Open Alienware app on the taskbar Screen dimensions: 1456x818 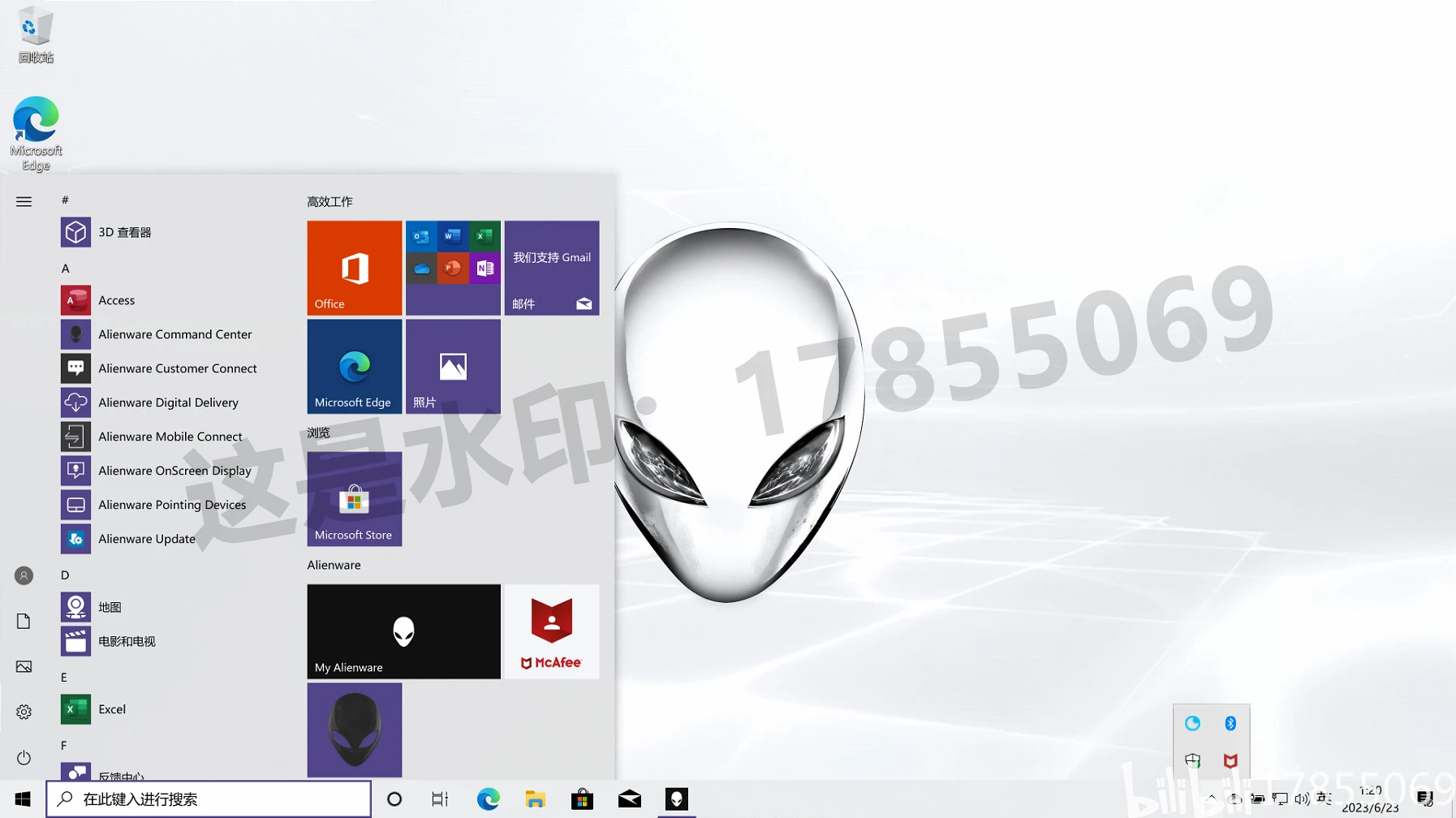[677, 799]
